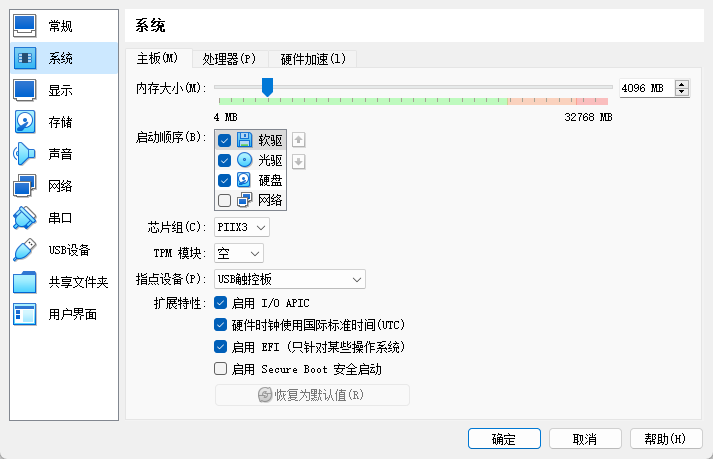The width and height of the screenshot is (713, 459).
Task: Open the 网络 network settings icon
Action: [25, 186]
